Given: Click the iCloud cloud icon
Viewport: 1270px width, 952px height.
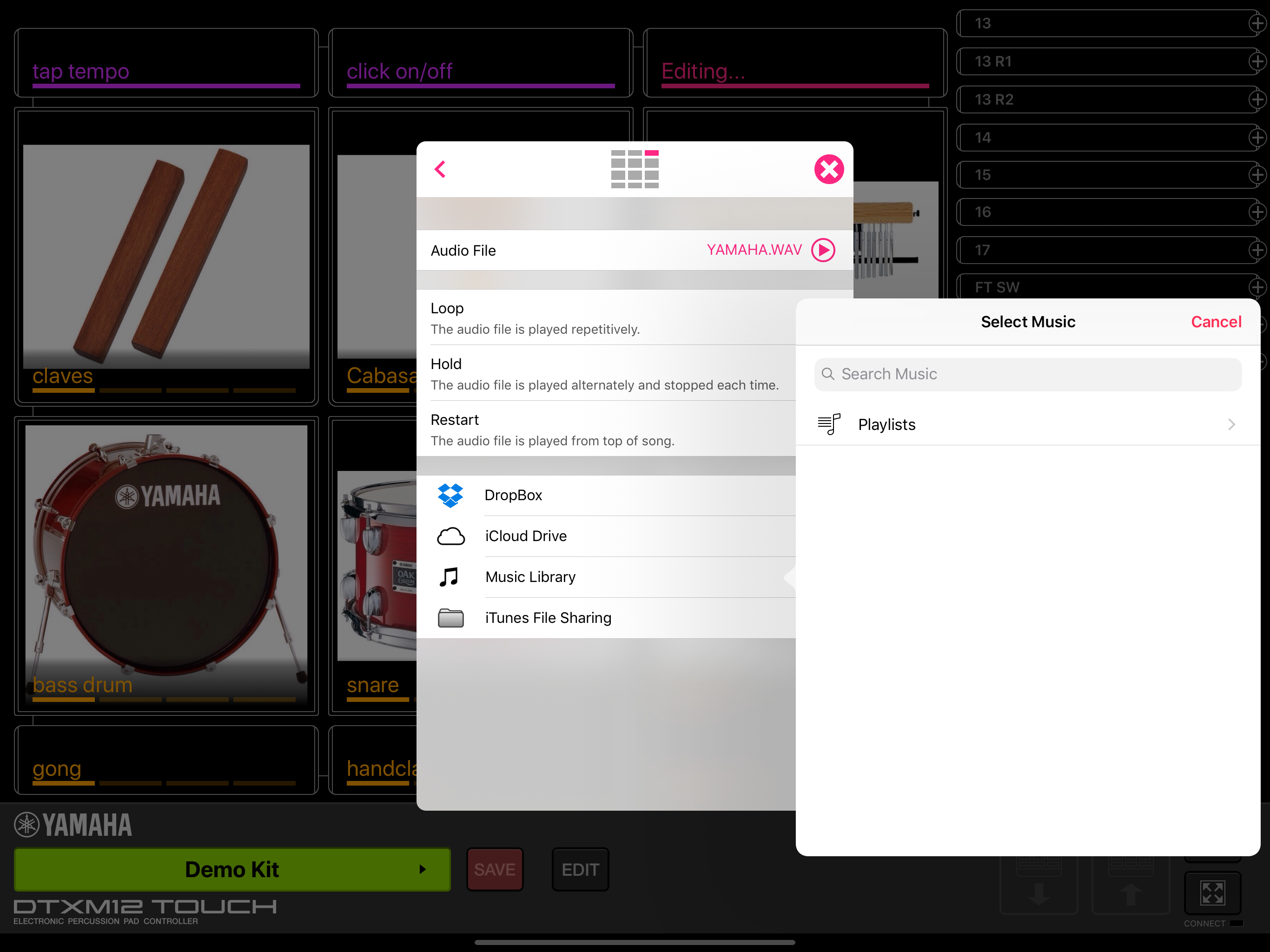Looking at the screenshot, I should pos(451,536).
